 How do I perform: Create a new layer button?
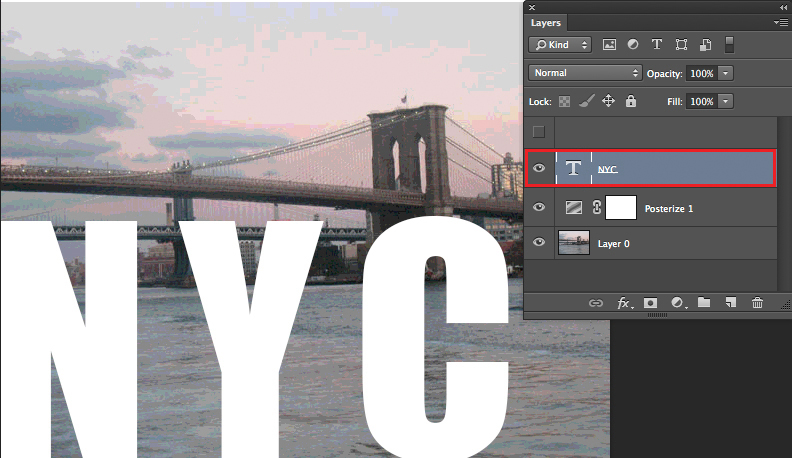731,303
